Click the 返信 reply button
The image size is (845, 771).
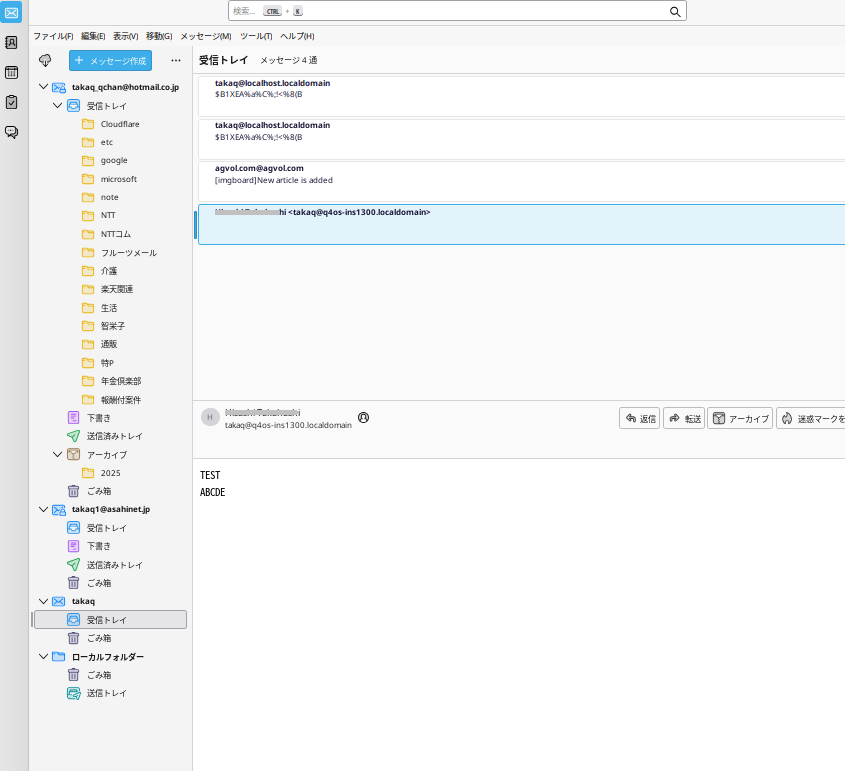639,418
